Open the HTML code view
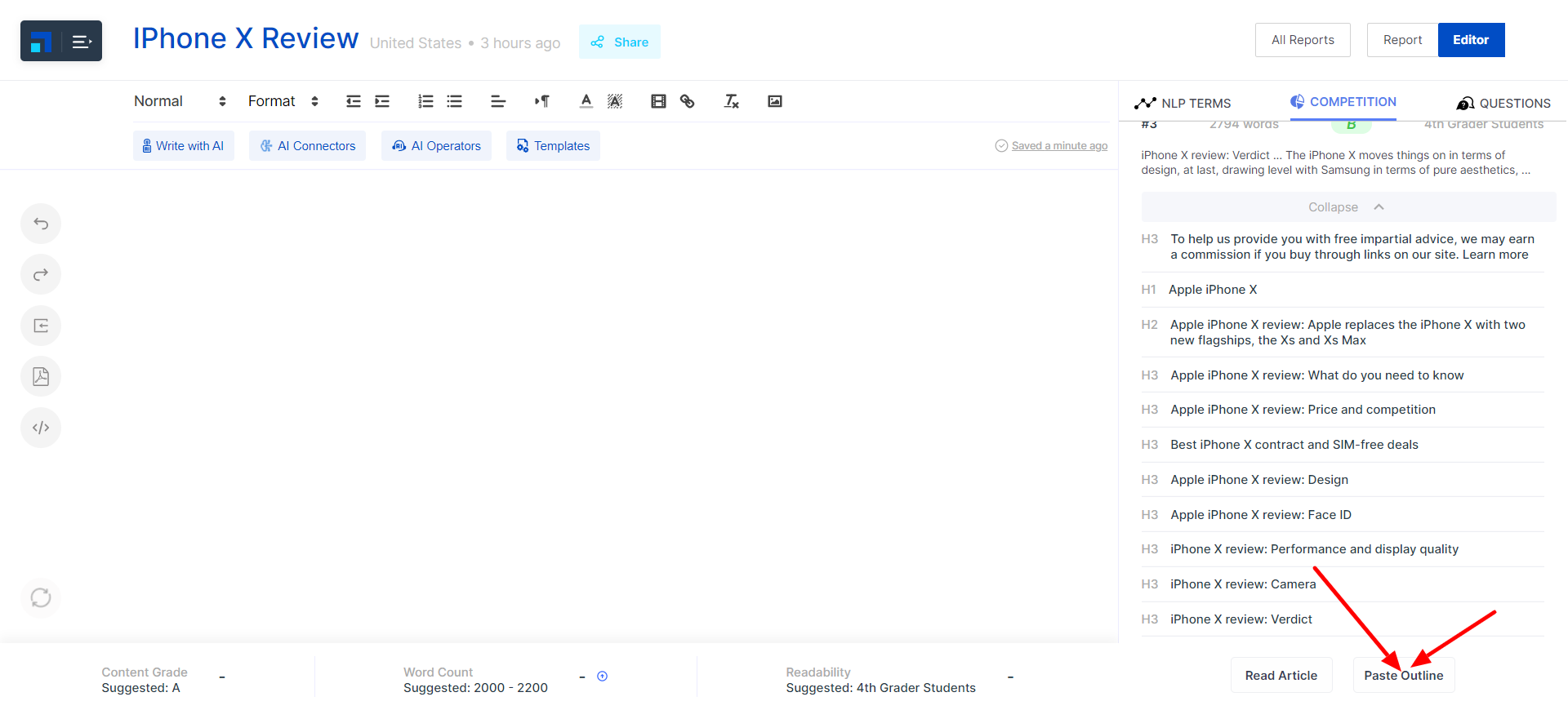Viewport: 1568px width, 710px height. [x=41, y=428]
